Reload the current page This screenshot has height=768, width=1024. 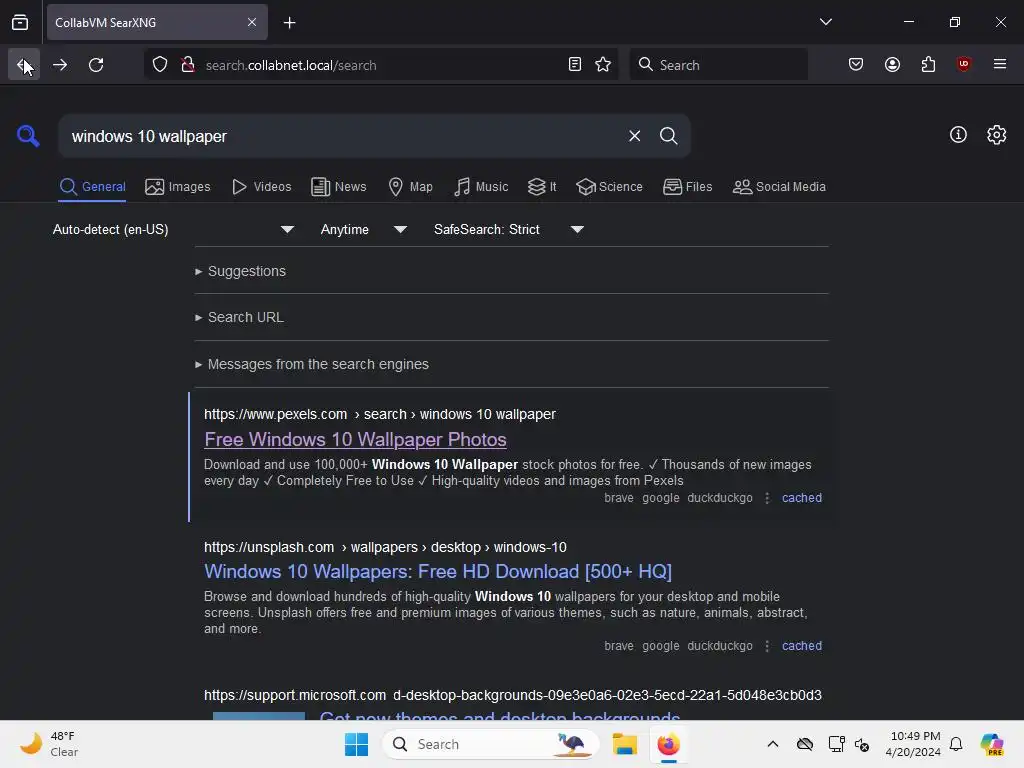pos(96,65)
